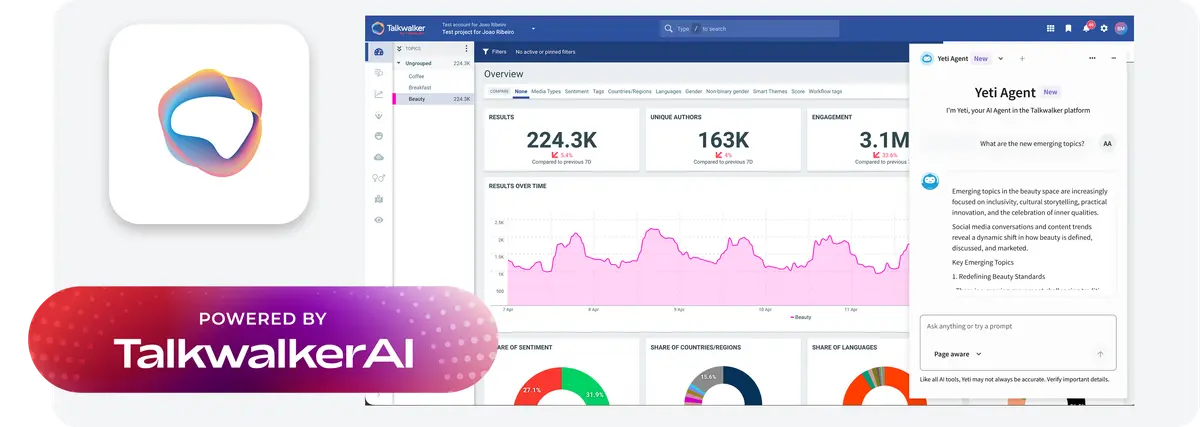
Task: Open the bookmark icon in the header
Action: tap(1068, 28)
